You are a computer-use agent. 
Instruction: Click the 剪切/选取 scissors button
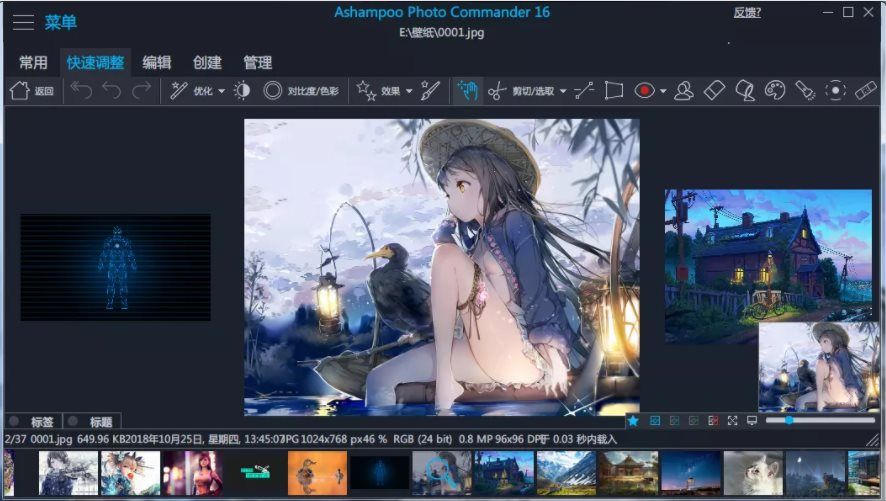pos(521,91)
